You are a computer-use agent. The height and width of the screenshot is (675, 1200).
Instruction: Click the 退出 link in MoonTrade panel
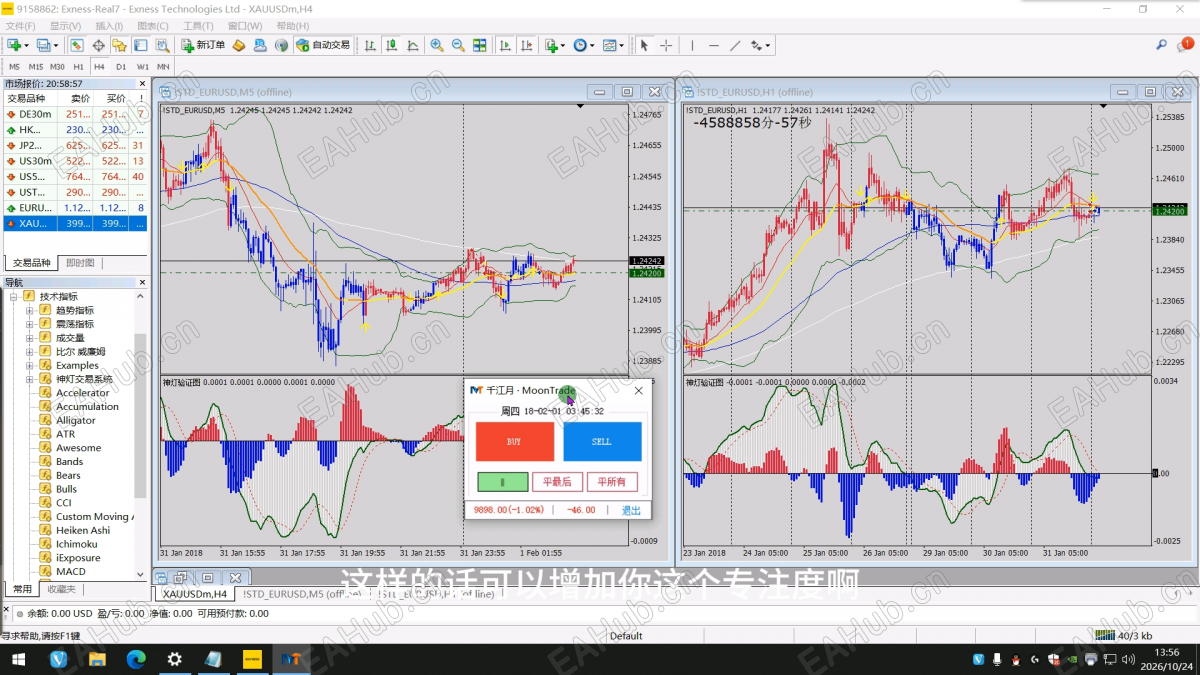(632, 510)
